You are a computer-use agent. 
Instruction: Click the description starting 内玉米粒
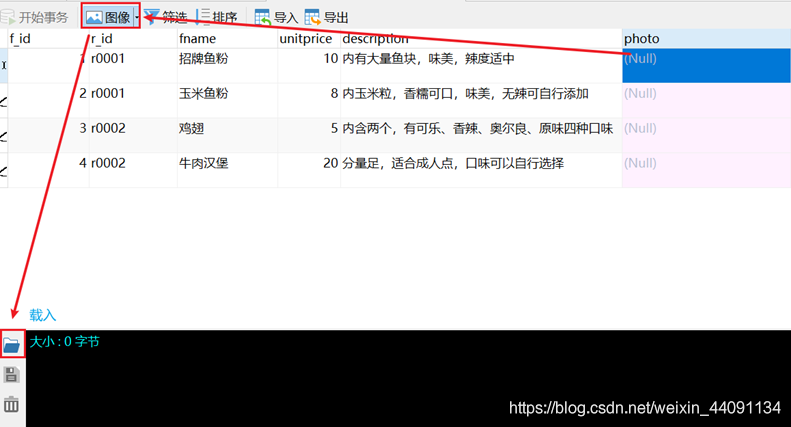point(481,100)
